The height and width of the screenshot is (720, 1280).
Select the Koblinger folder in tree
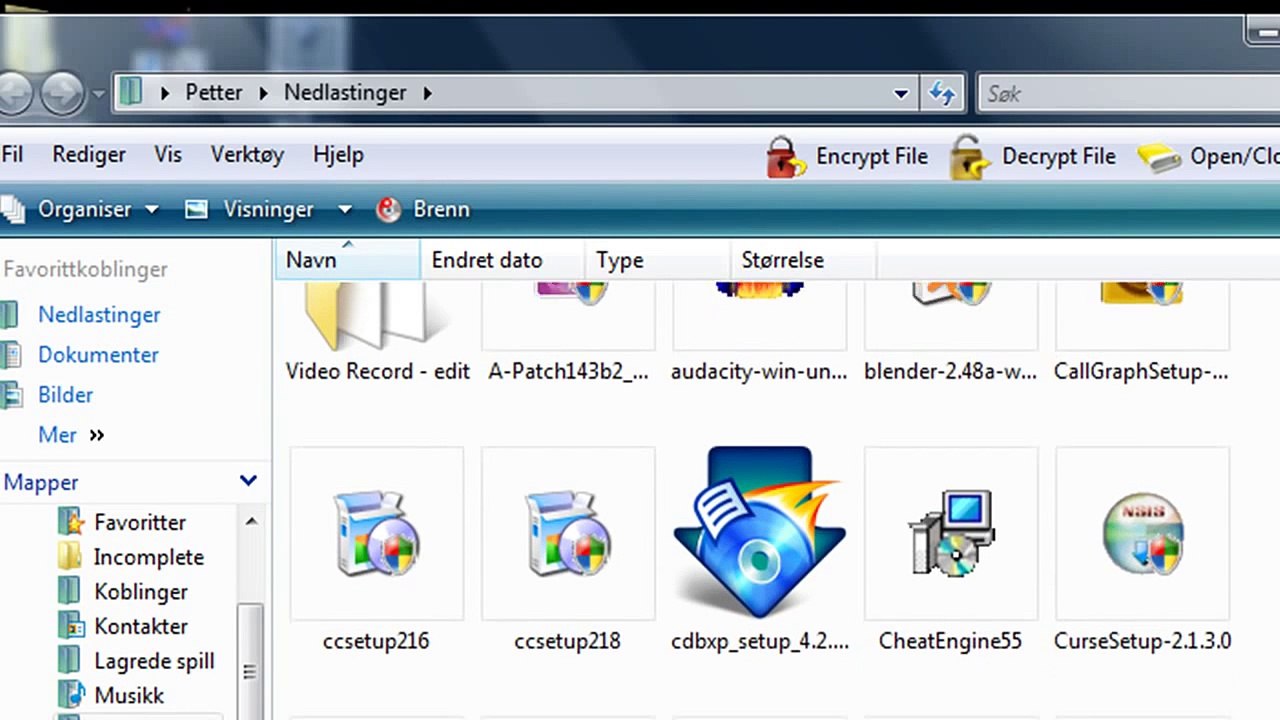pyautogui.click(x=141, y=592)
